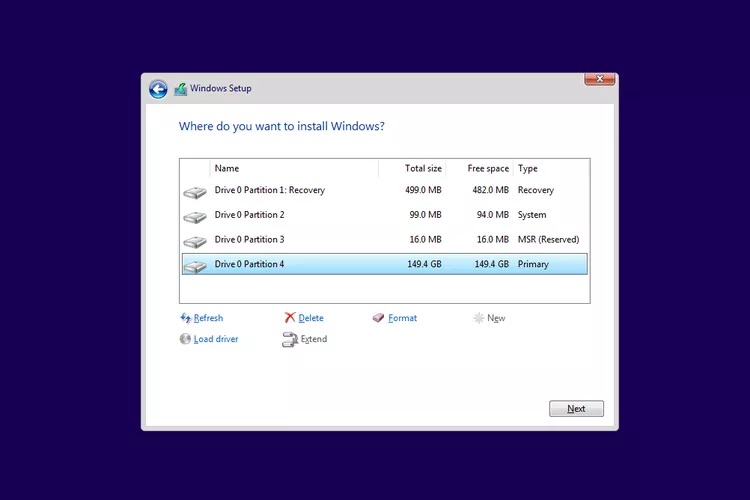Click the New partition star icon
The image size is (750, 500).
tap(479, 318)
